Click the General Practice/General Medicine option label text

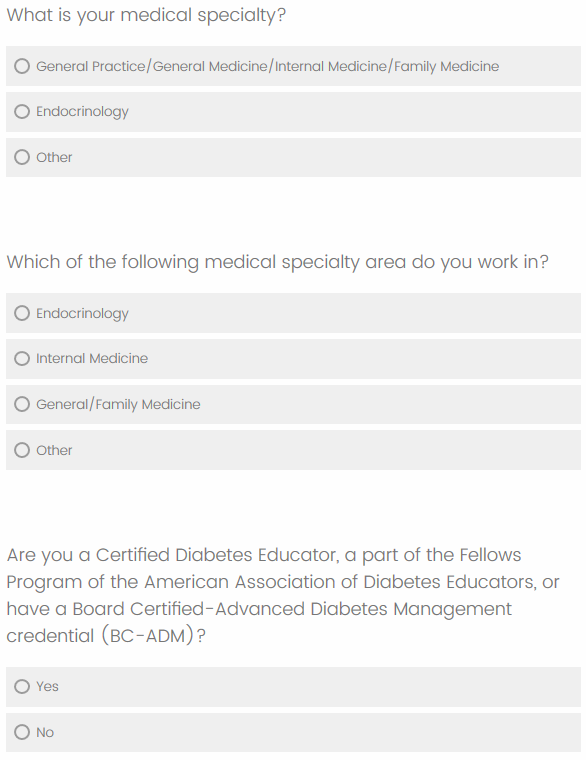[x=268, y=66]
